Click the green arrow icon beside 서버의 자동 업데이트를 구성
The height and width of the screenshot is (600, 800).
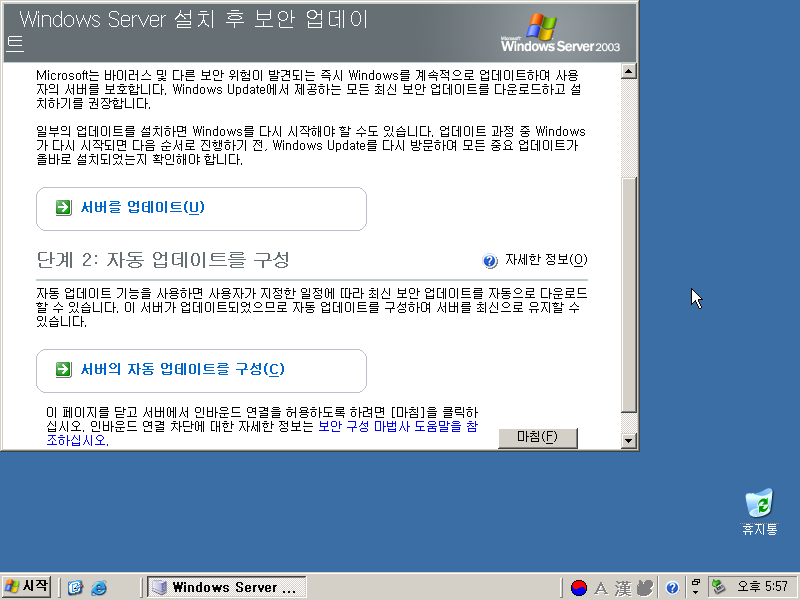point(63,369)
